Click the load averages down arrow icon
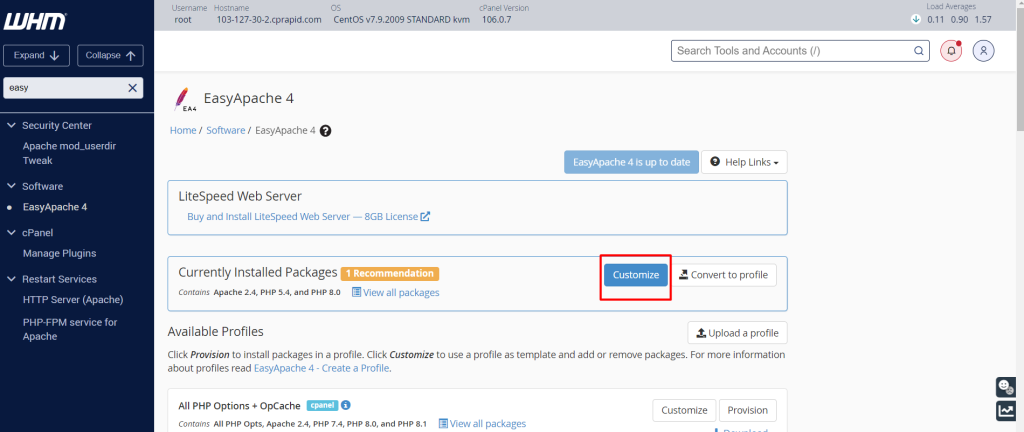Image resolution: width=1024 pixels, height=432 pixels. coord(916,20)
